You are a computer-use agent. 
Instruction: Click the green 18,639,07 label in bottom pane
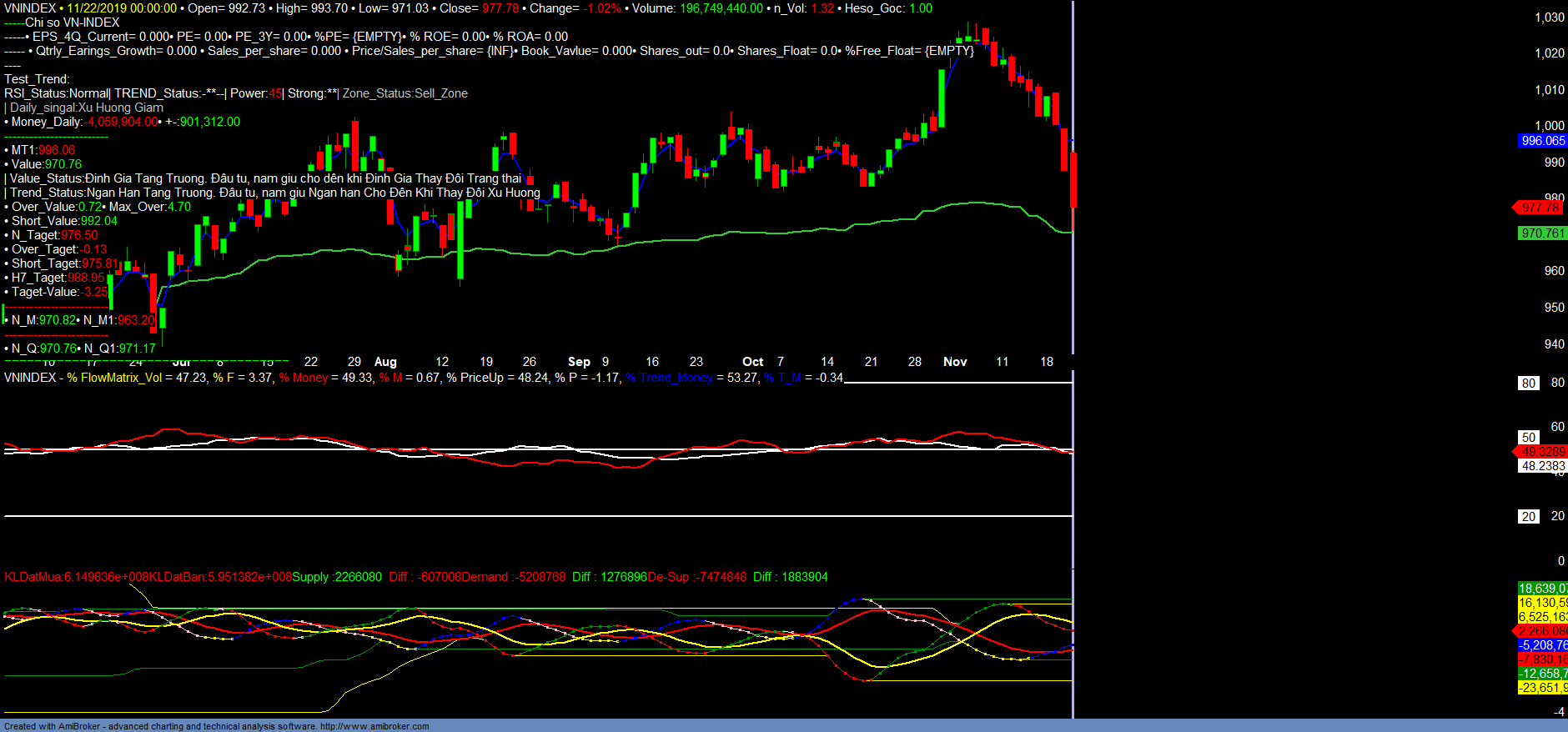(1542, 589)
